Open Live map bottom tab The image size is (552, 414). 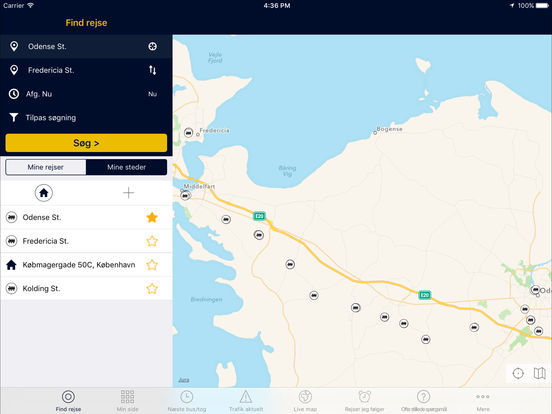pos(305,401)
